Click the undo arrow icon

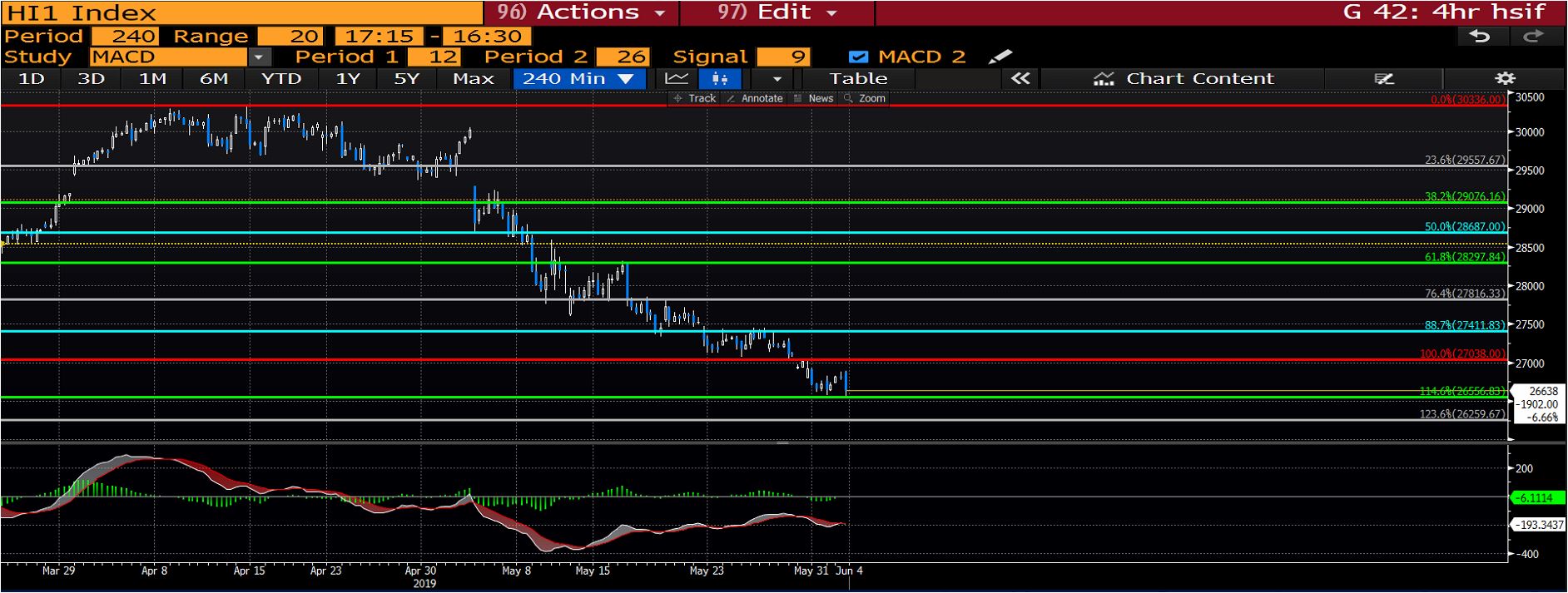click(x=1480, y=37)
